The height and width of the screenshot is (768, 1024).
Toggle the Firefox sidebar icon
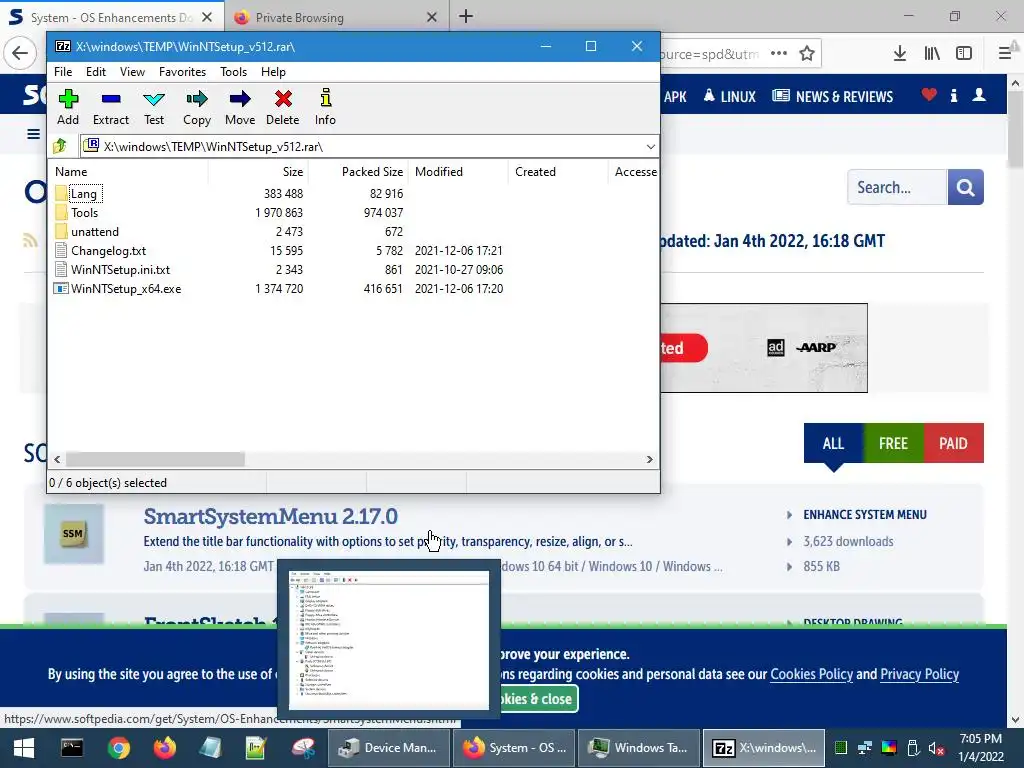click(x=964, y=54)
